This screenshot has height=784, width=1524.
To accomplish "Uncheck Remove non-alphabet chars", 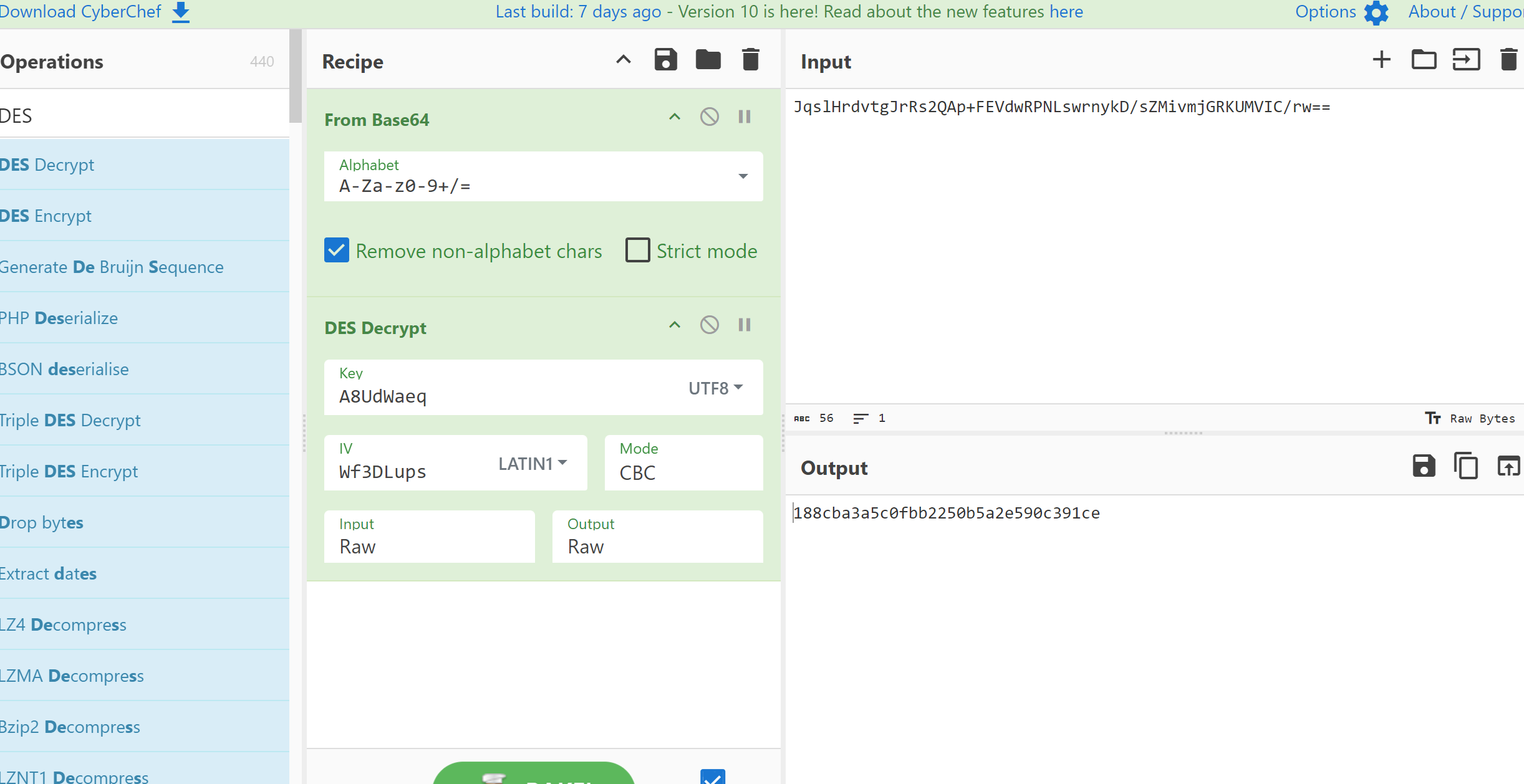I will tap(337, 251).
